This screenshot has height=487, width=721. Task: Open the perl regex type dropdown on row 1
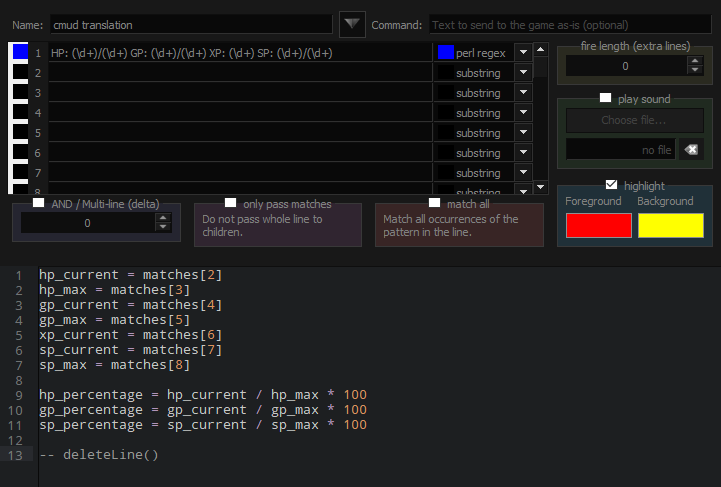[523, 52]
